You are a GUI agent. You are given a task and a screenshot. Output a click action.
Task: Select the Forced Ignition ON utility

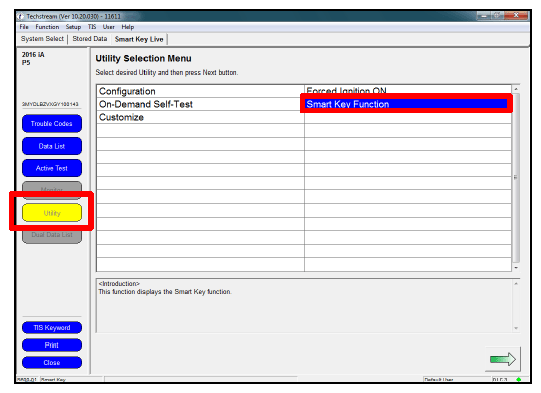tap(407, 90)
